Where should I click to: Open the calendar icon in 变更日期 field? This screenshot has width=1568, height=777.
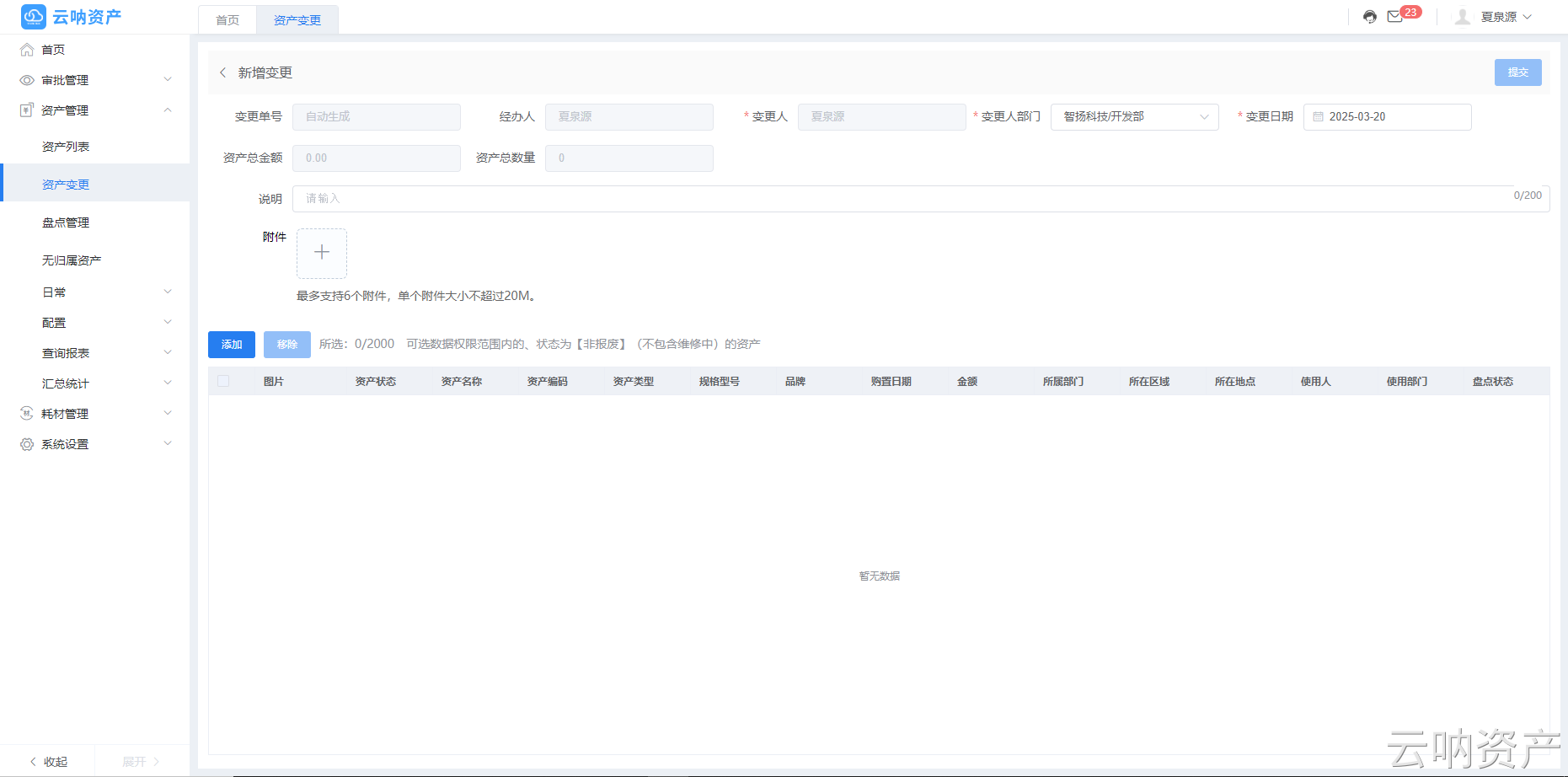pyautogui.click(x=1319, y=117)
